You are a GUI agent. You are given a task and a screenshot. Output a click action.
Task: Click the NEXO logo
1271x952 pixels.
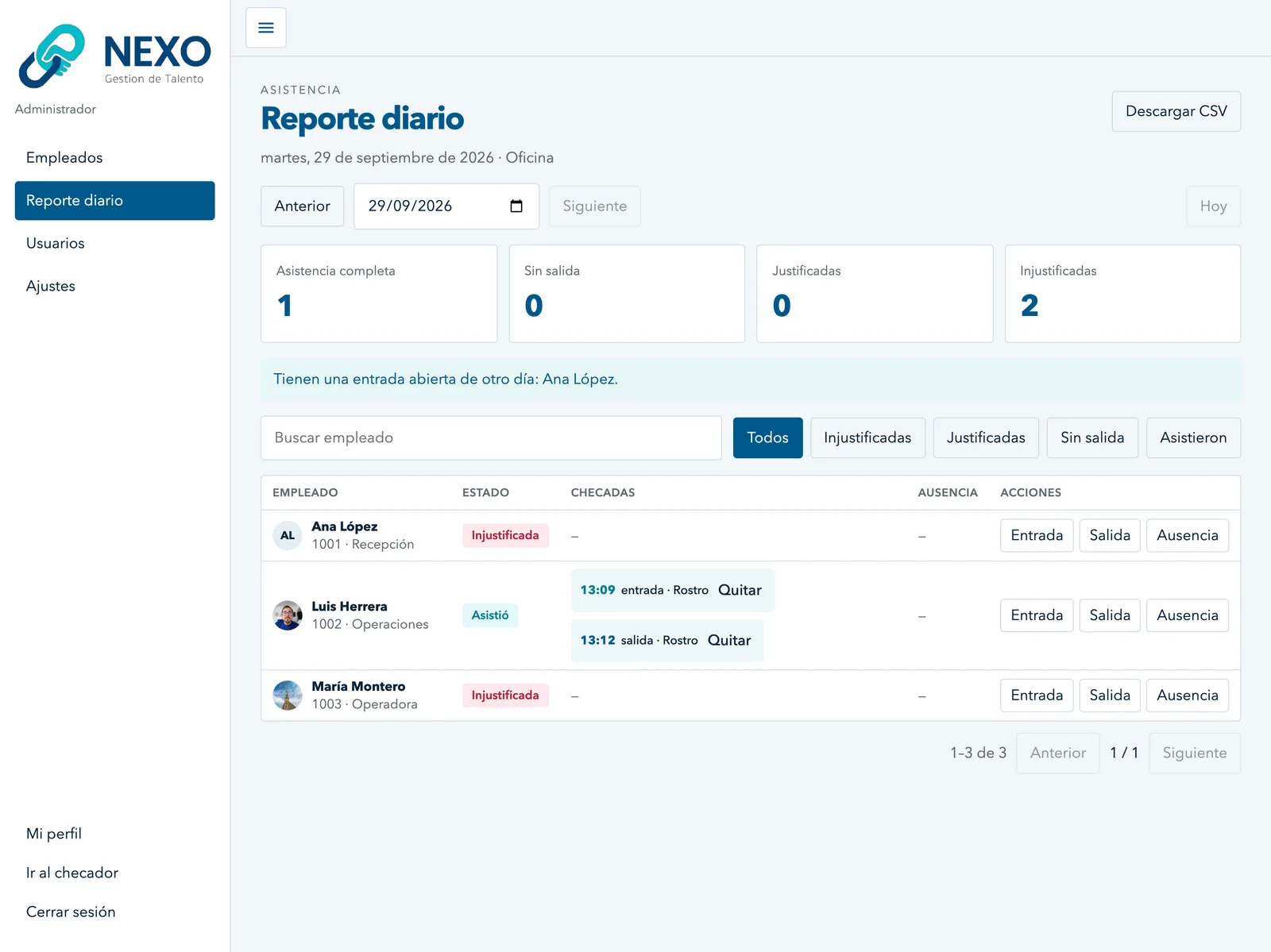click(x=114, y=56)
